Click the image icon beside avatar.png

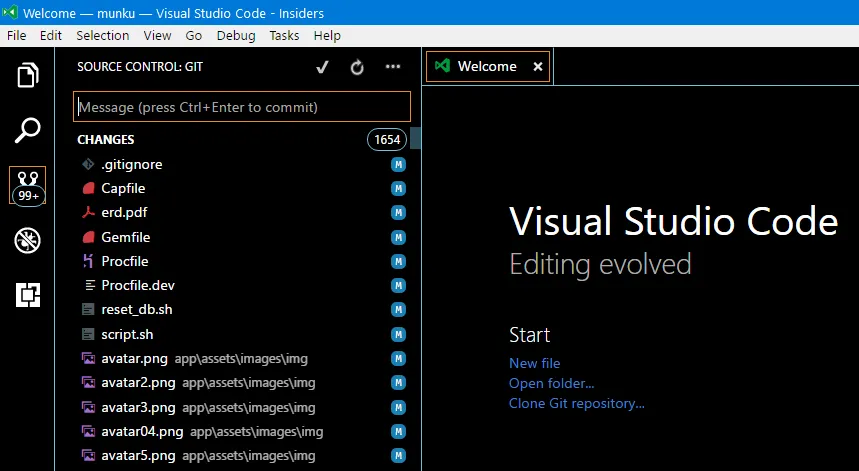(88, 359)
